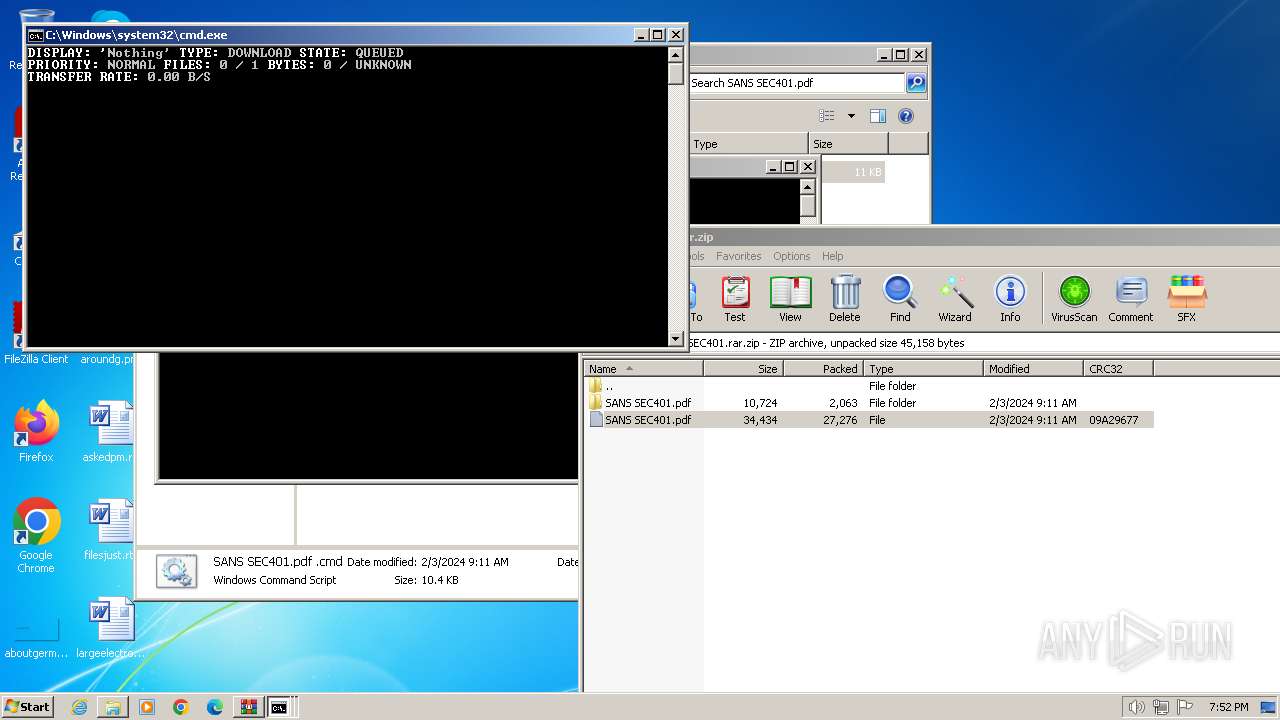Sort WinRAR list by Packed column

pyautogui.click(x=824, y=369)
